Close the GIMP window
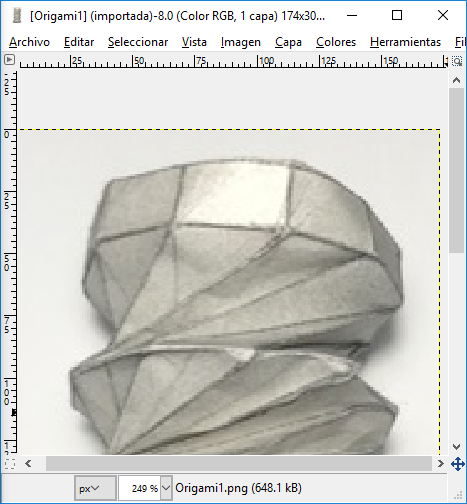Screen dimensions: 467x504 coord(443,15)
